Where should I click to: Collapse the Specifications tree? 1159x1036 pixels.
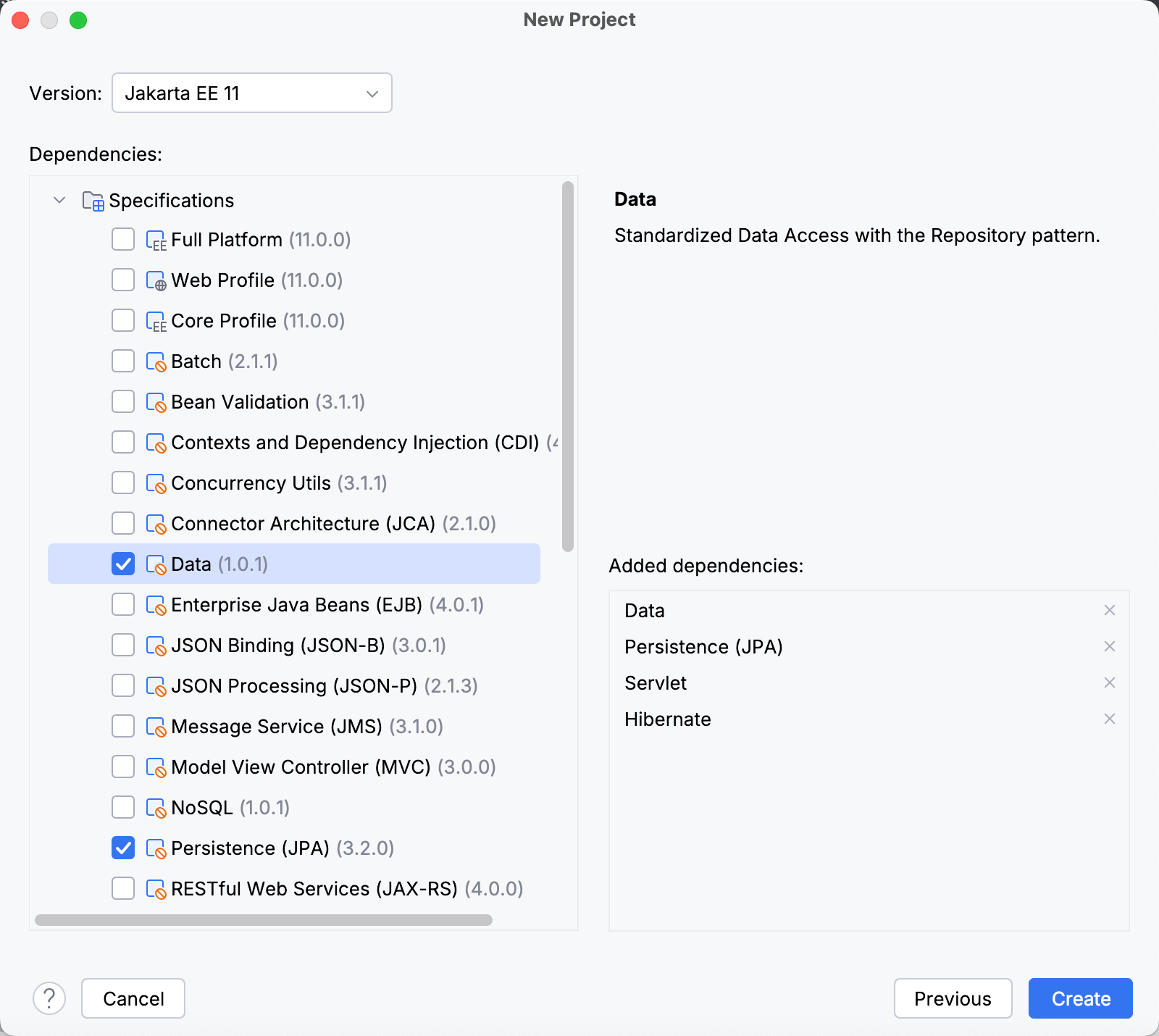(59, 200)
